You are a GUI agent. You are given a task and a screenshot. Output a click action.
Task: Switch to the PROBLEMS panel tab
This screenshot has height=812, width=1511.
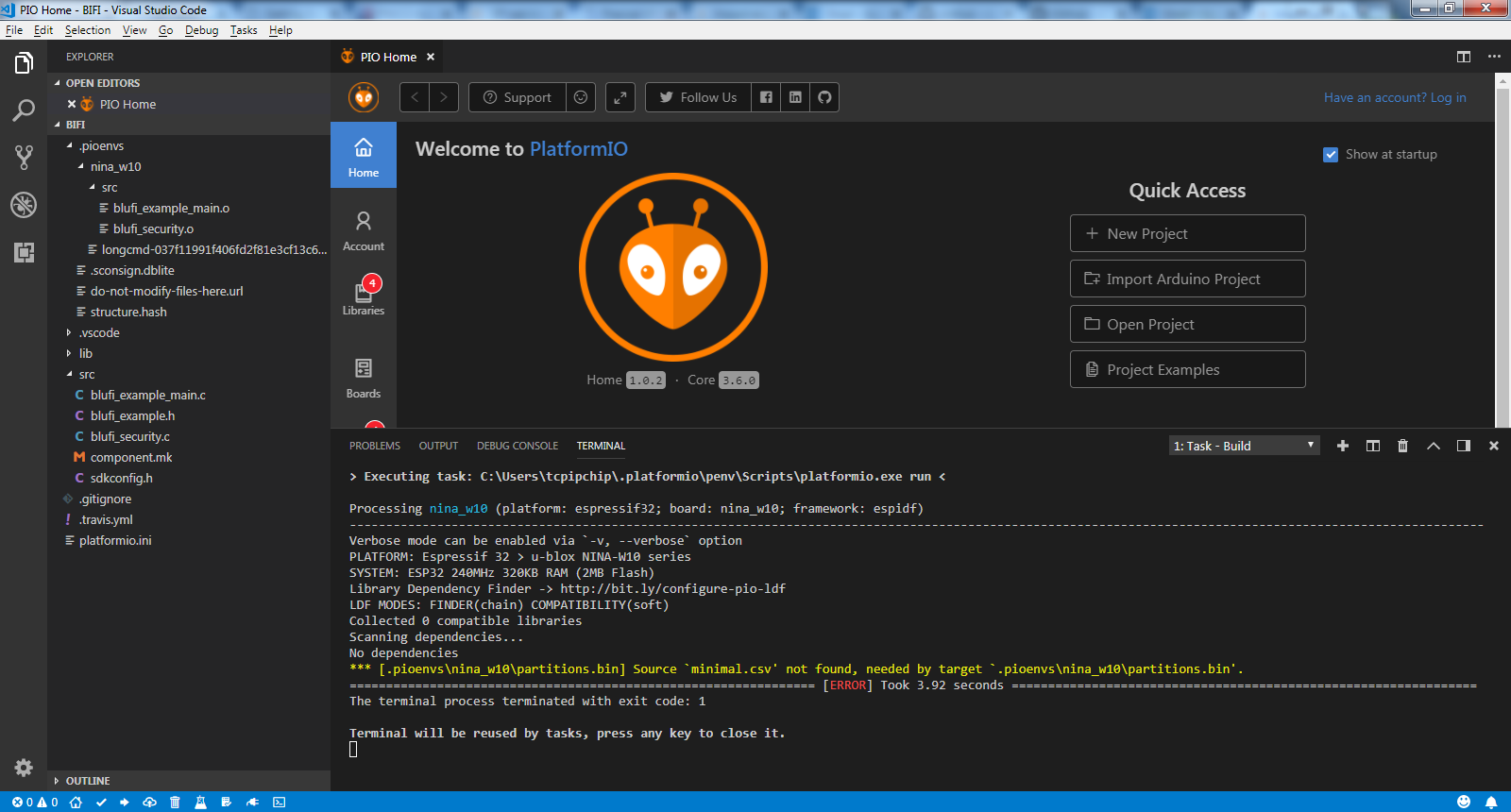pos(375,446)
